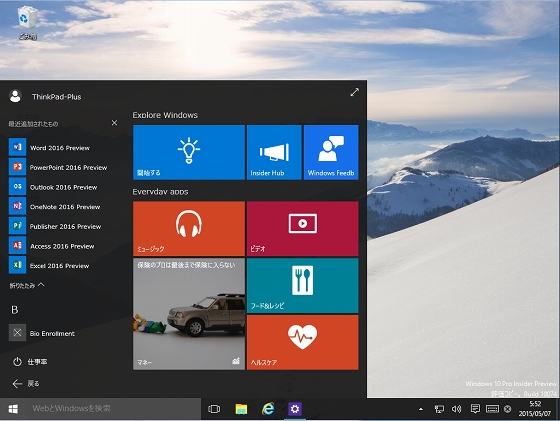The image size is (560, 421).
Task: Open the Money news tile with car
Action: pos(189,314)
